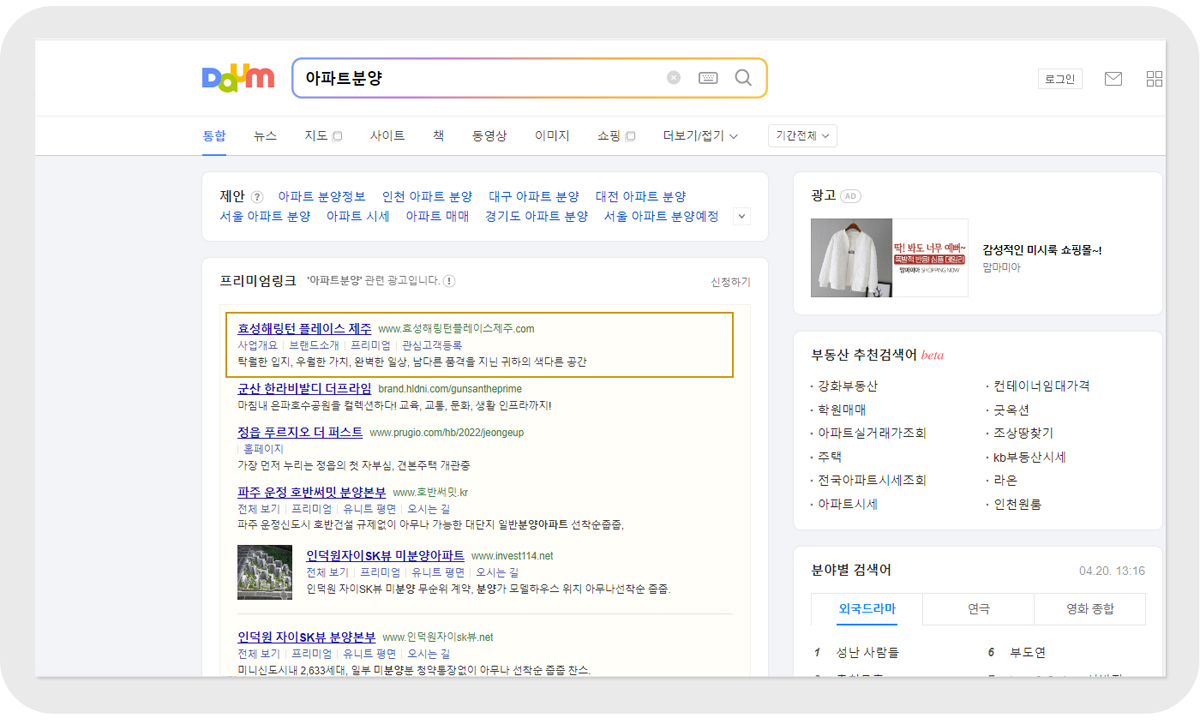Open 인덕원자이SK뷰 미분양아파트 result
Screen dimensions: 1200x724
coord(385,555)
